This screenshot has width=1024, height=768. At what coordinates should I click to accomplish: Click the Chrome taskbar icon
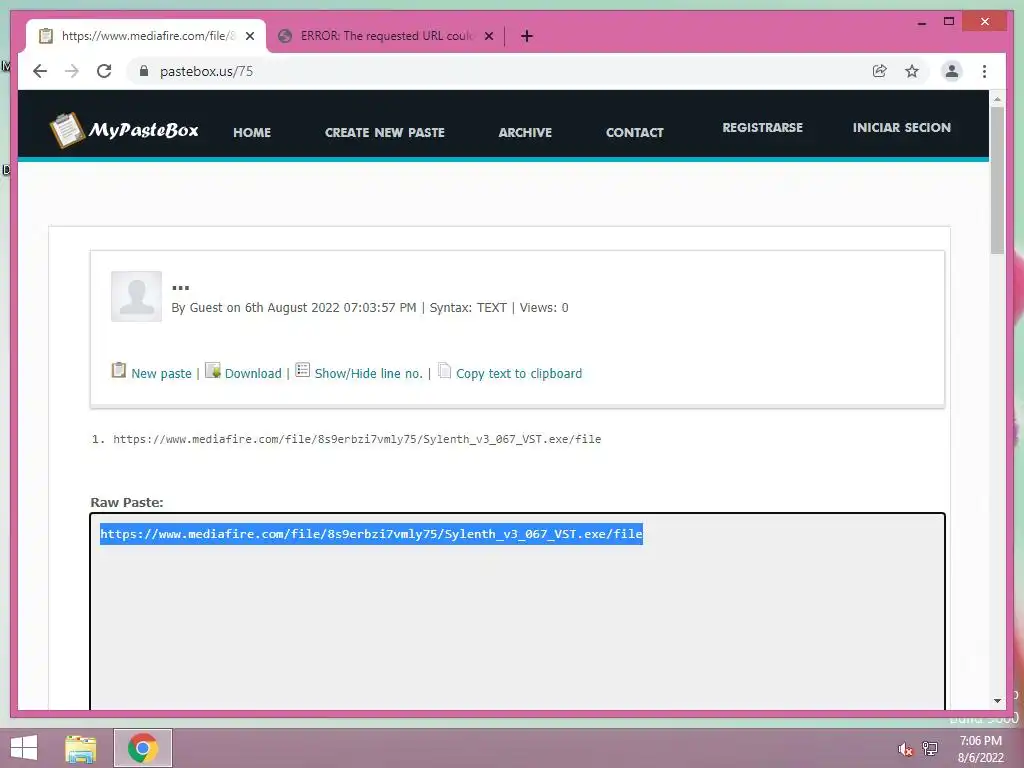pos(142,748)
